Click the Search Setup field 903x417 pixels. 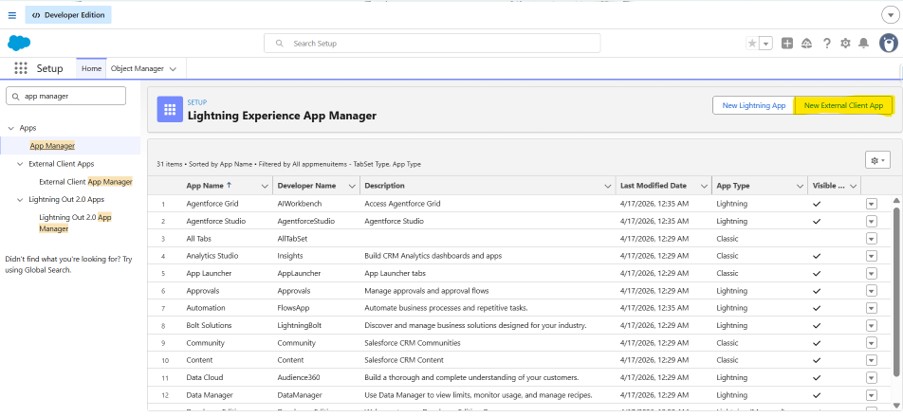point(432,43)
